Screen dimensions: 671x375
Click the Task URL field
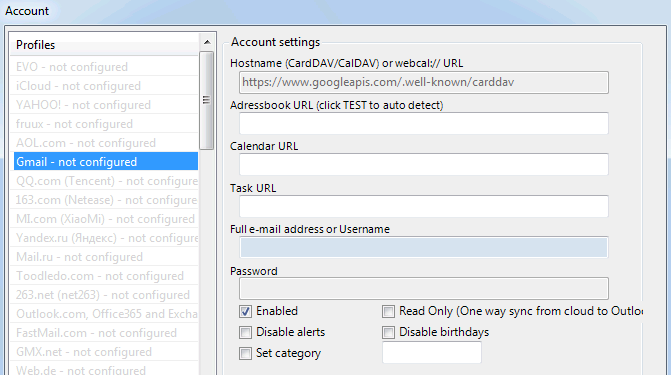[x=424, y=206]
